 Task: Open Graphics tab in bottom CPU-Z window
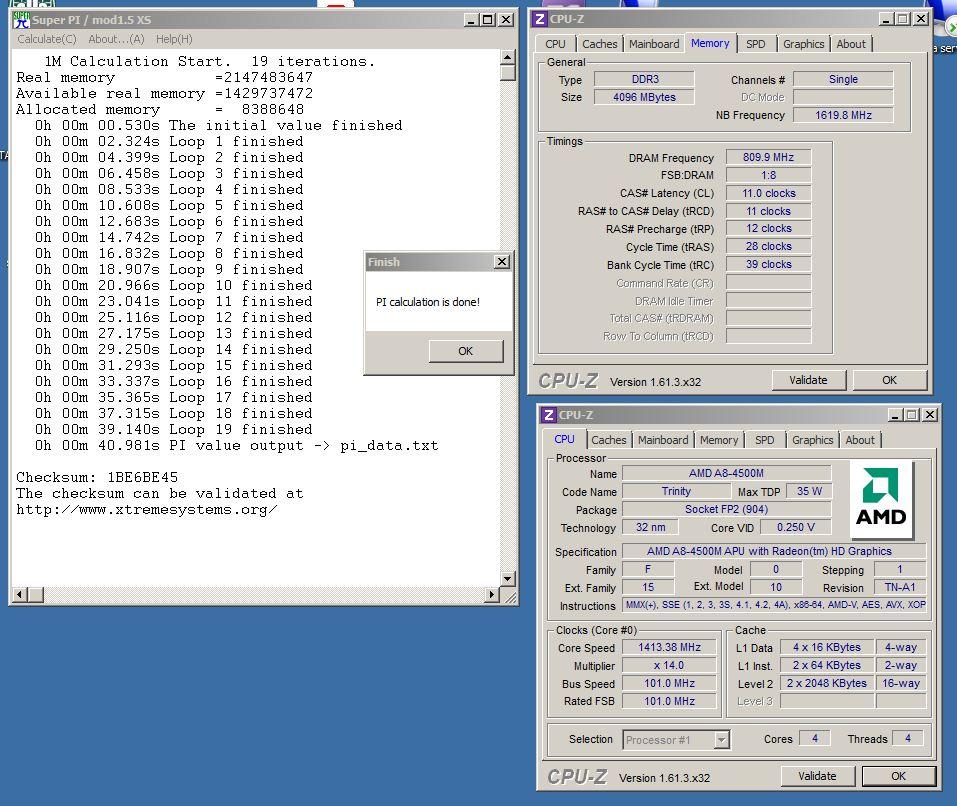pyautogui.click(x=812, y=440)
